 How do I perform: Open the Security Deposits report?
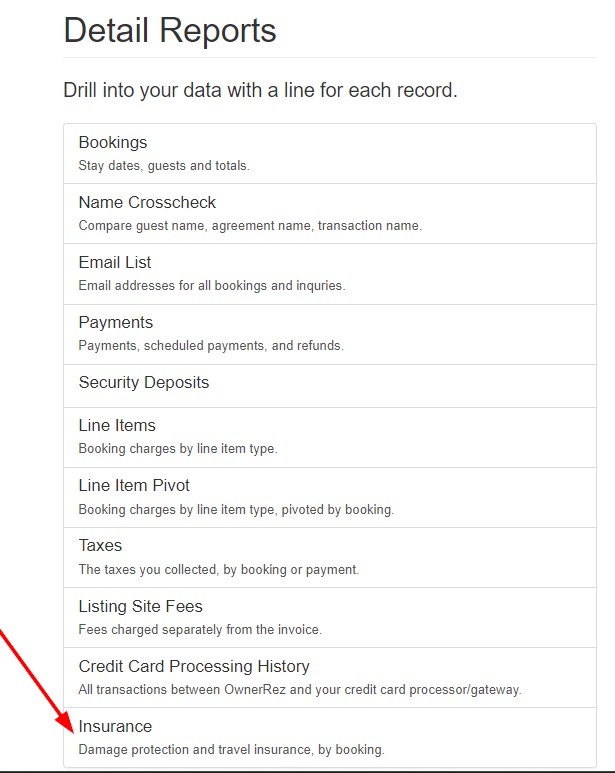tap(144, 383)
